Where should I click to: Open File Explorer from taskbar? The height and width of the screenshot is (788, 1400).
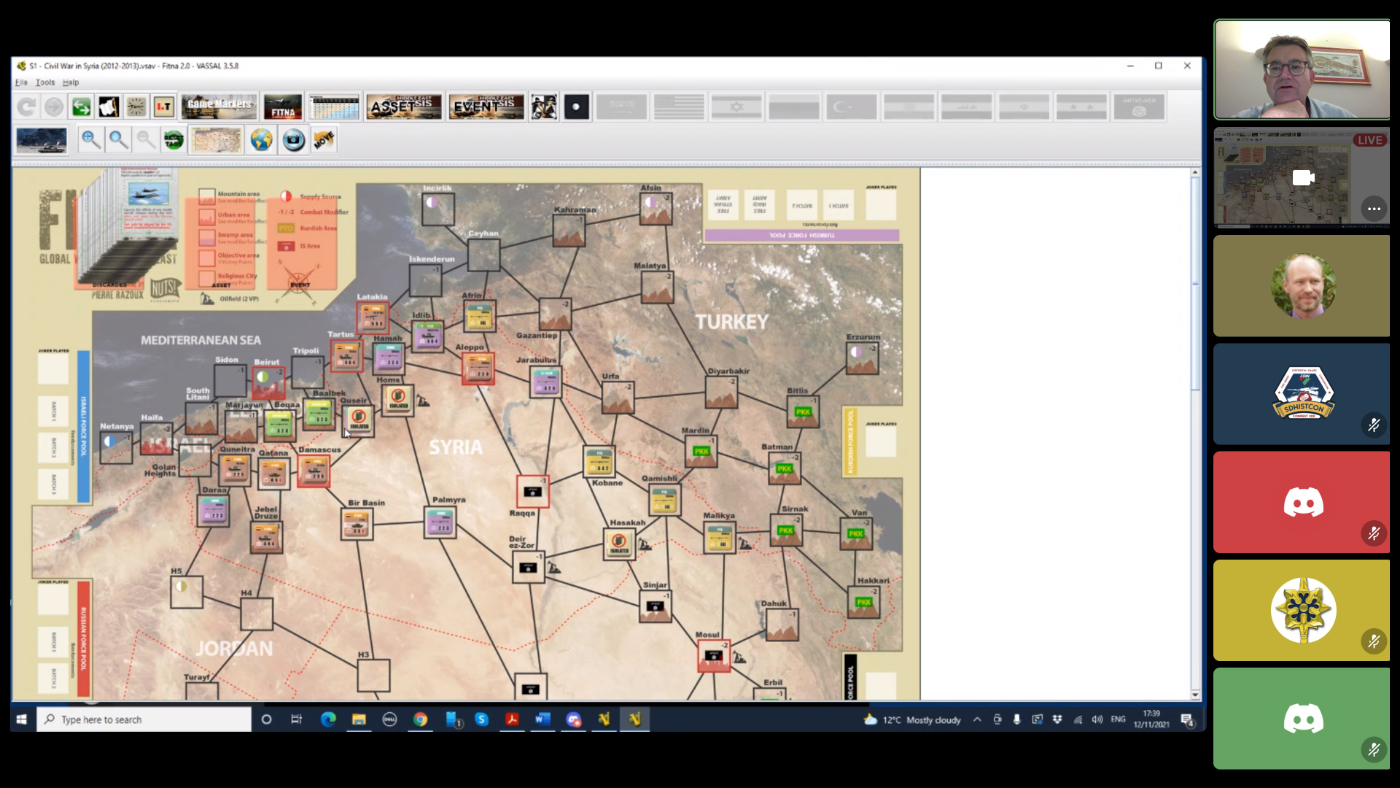point(358,719)
